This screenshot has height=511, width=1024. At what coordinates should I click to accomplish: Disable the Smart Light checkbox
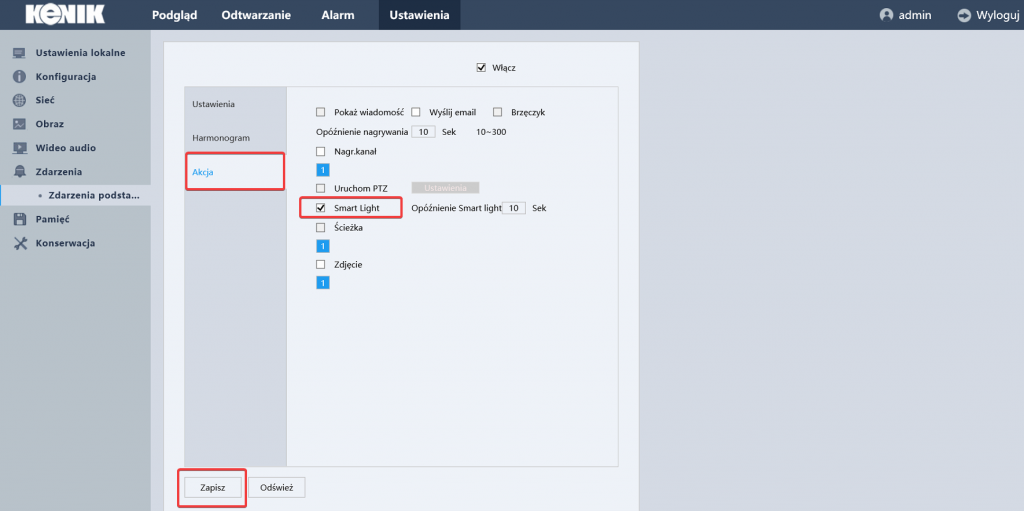[321, 208]
